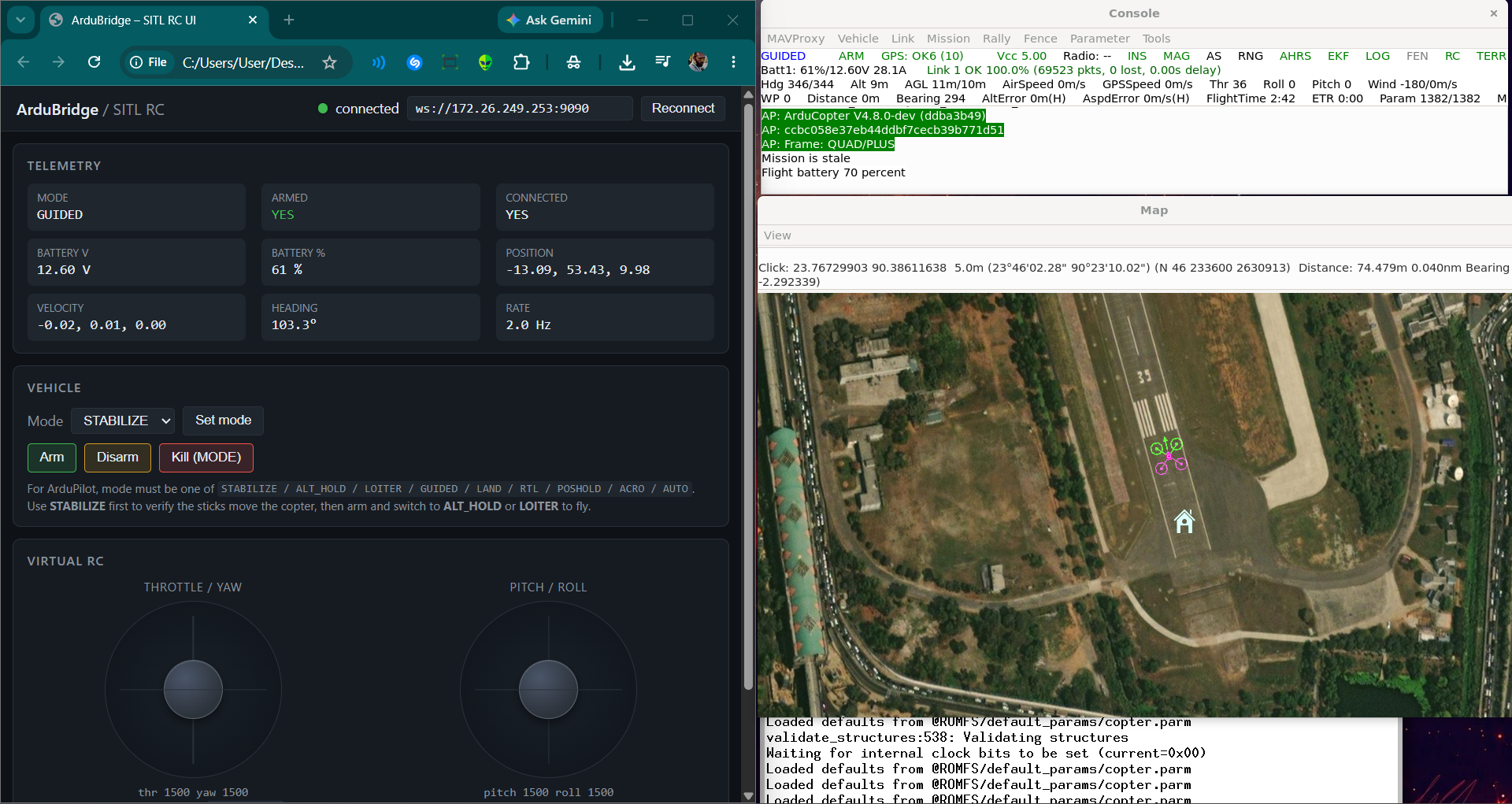The image size is (1512, 804).
Task: Open browser Downloads icon
Action: pos(627,62)
